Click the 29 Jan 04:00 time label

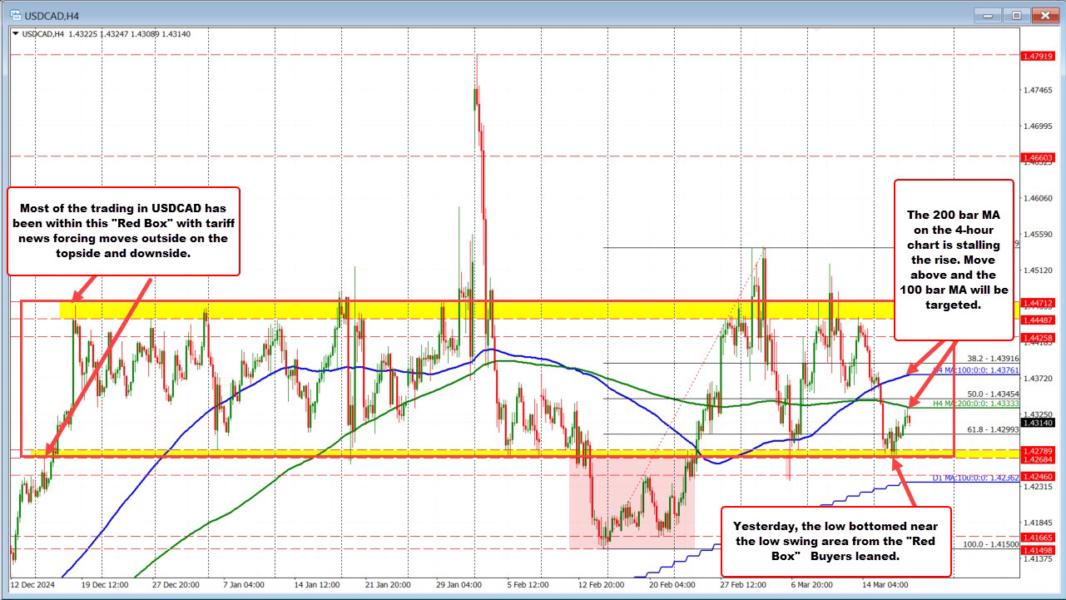(458, 584)
